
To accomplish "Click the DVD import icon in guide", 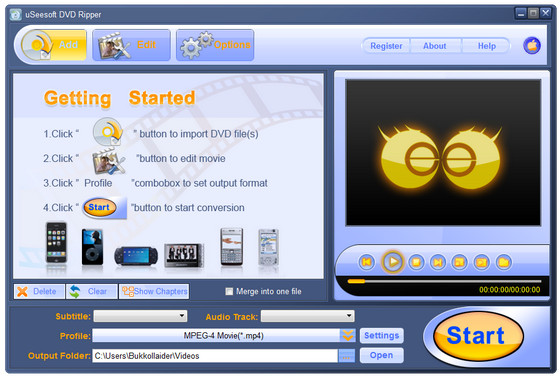I will pos(108,131).
